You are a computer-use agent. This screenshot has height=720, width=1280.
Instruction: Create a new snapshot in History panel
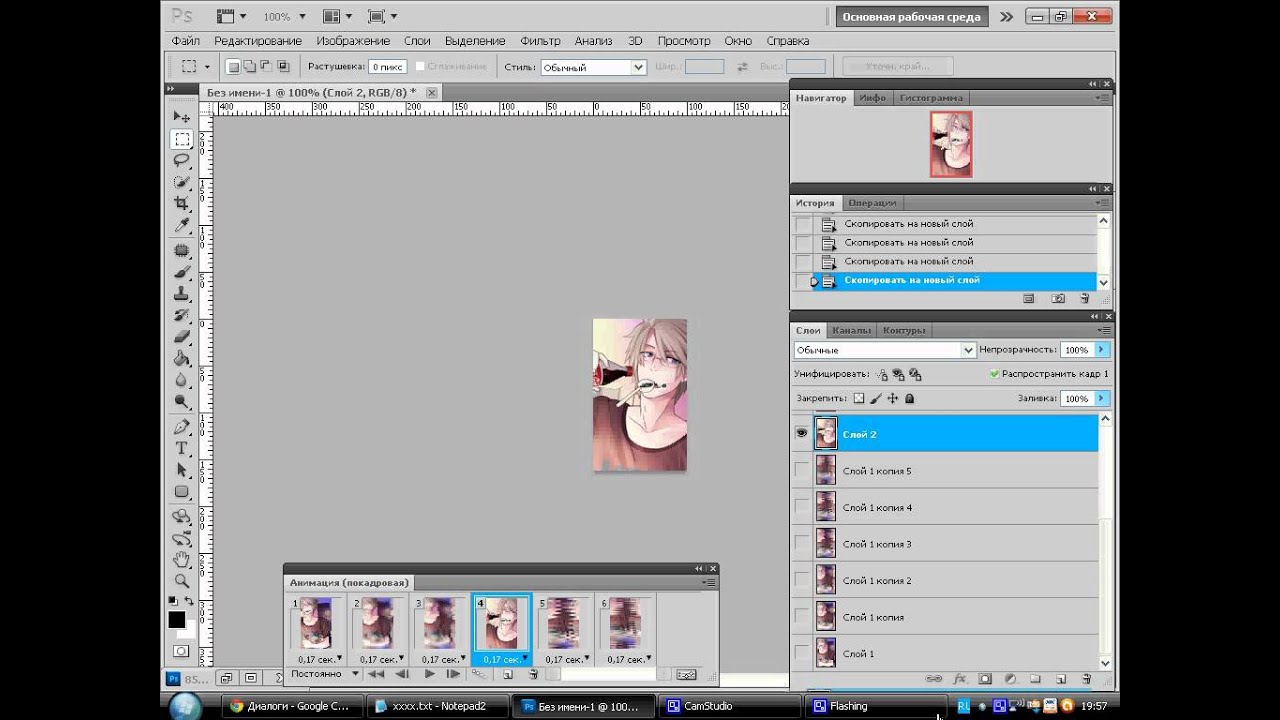pyautogui.click(x=1058, y=298)
